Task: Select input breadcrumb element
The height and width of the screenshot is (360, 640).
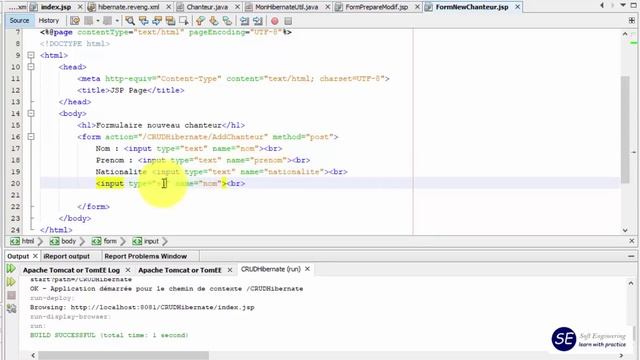Action: 146,241
